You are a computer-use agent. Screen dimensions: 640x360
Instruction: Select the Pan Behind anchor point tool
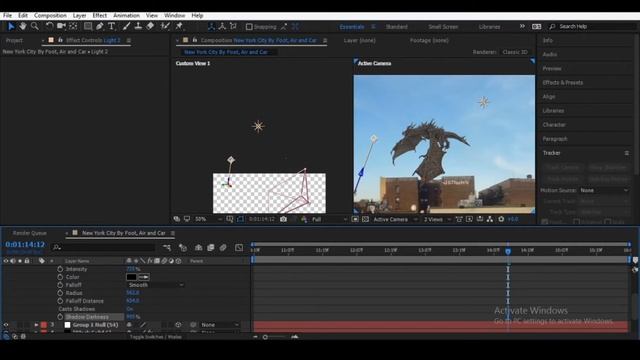pyautogui.click(x=73, y=27)
